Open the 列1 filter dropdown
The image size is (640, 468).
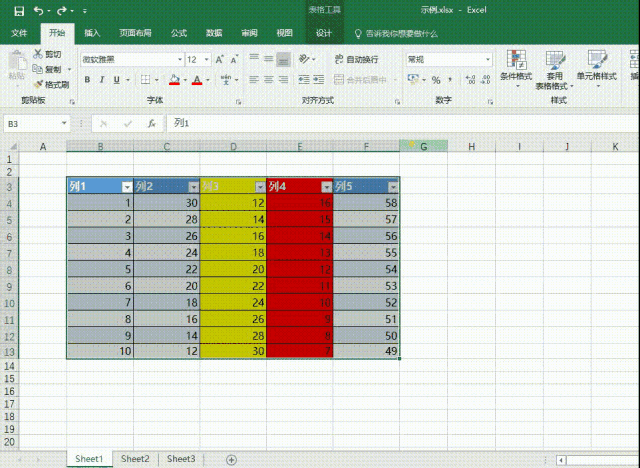(x=126, y=187)
